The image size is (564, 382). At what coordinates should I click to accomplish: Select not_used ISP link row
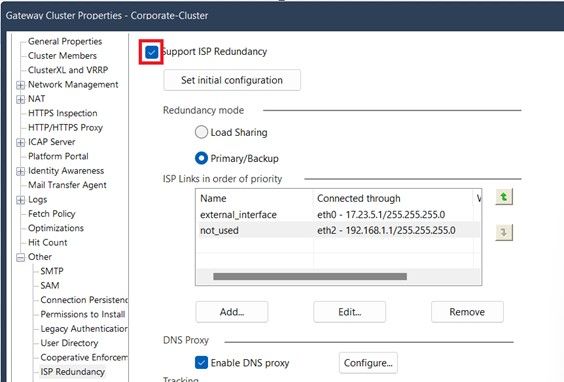338,230
